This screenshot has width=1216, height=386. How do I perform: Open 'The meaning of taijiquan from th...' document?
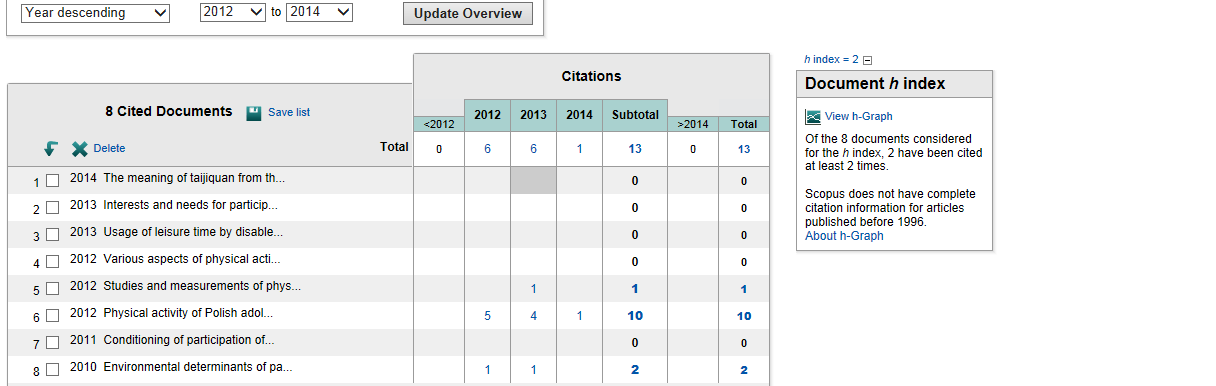coord(194,178)
